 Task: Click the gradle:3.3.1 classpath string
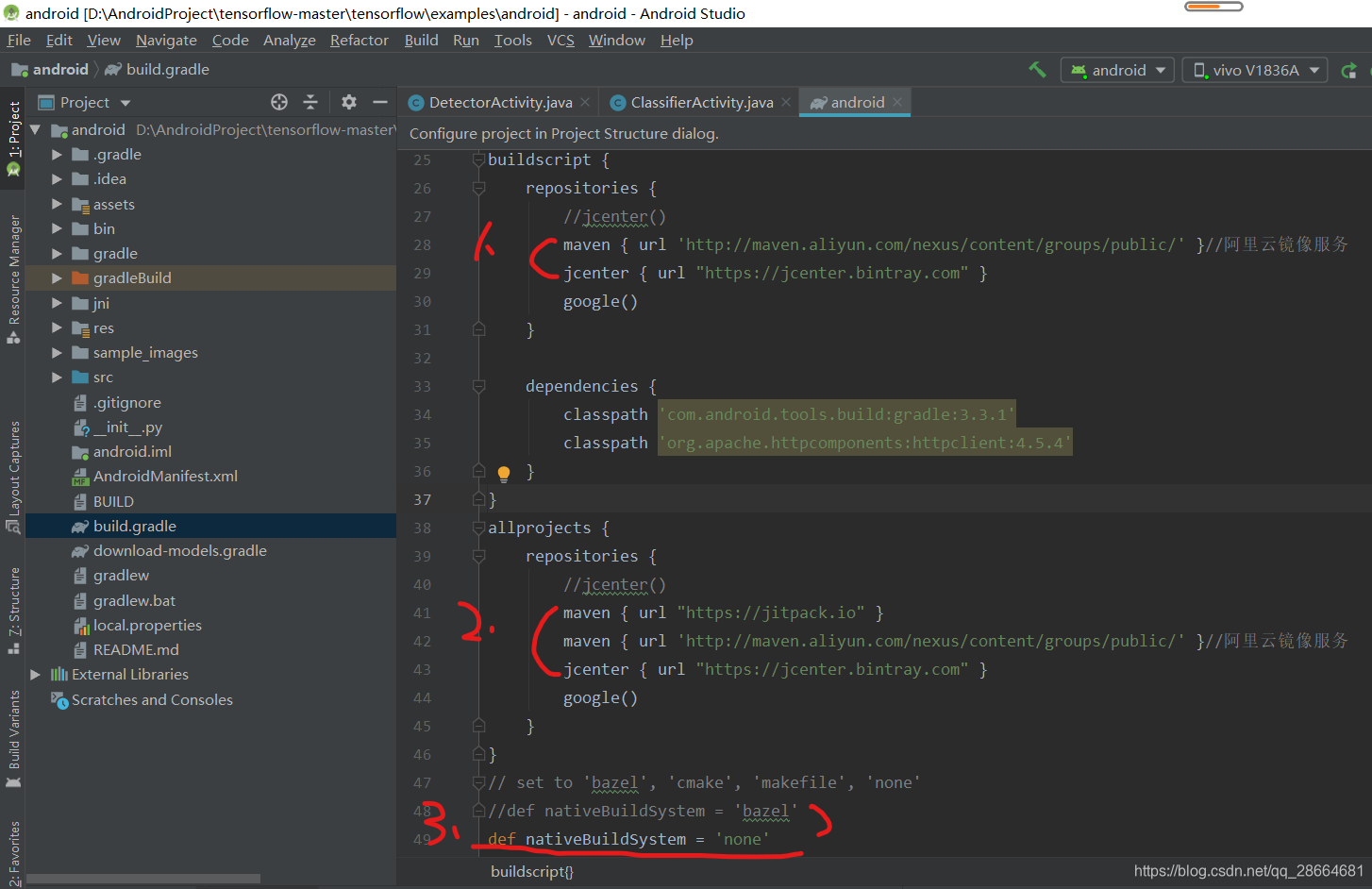click(x=837, y=414)
